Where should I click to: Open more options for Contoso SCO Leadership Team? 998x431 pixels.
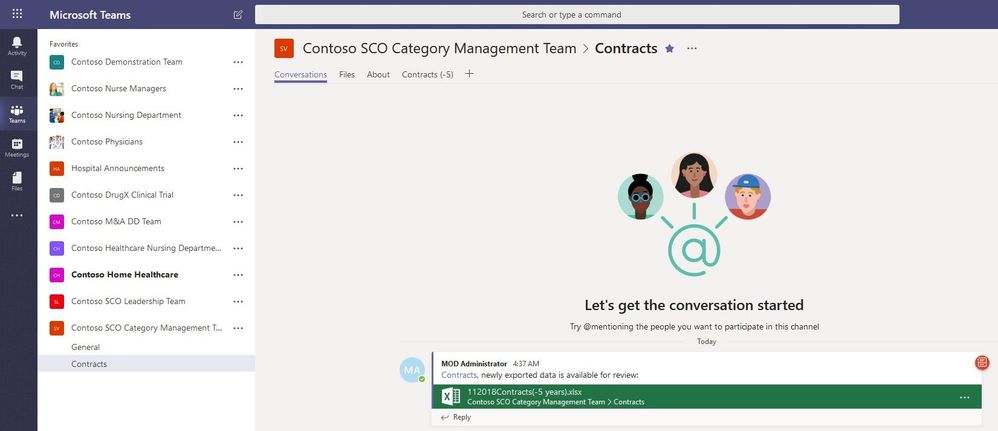[238, 302]
